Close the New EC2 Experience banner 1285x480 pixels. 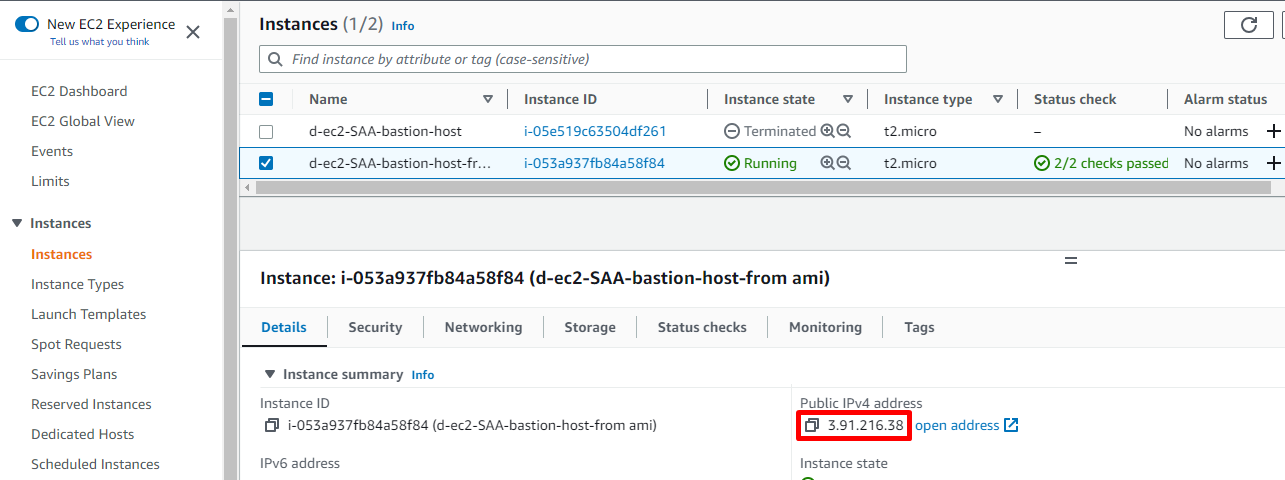click(193, 32)
